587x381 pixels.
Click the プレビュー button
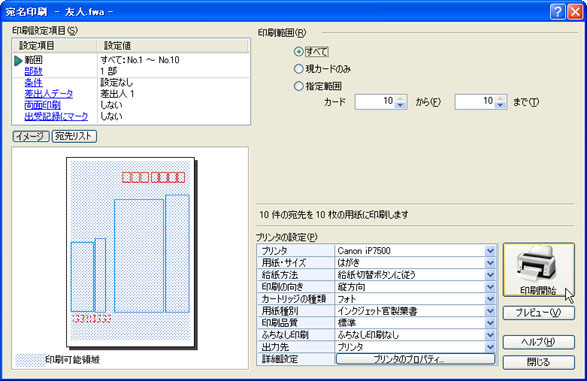[538, 313]
